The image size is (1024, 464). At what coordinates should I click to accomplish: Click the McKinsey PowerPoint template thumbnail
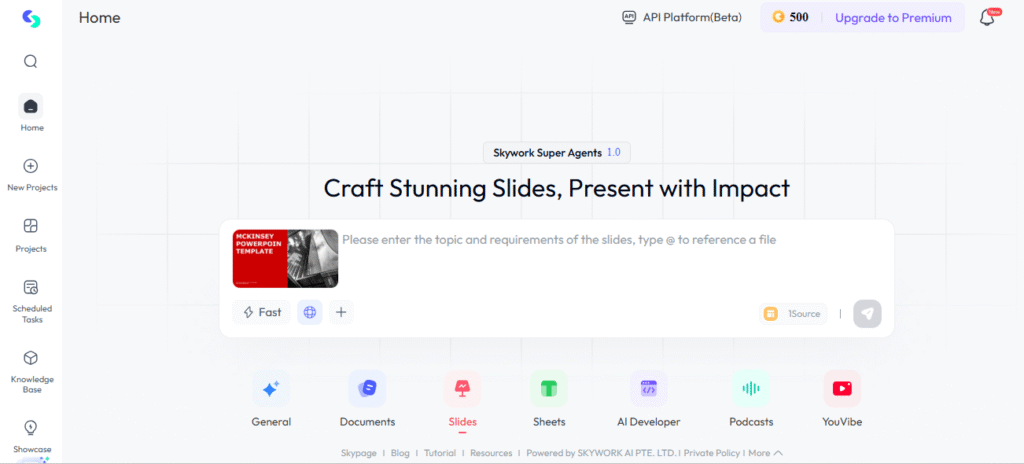pos(285,258)
